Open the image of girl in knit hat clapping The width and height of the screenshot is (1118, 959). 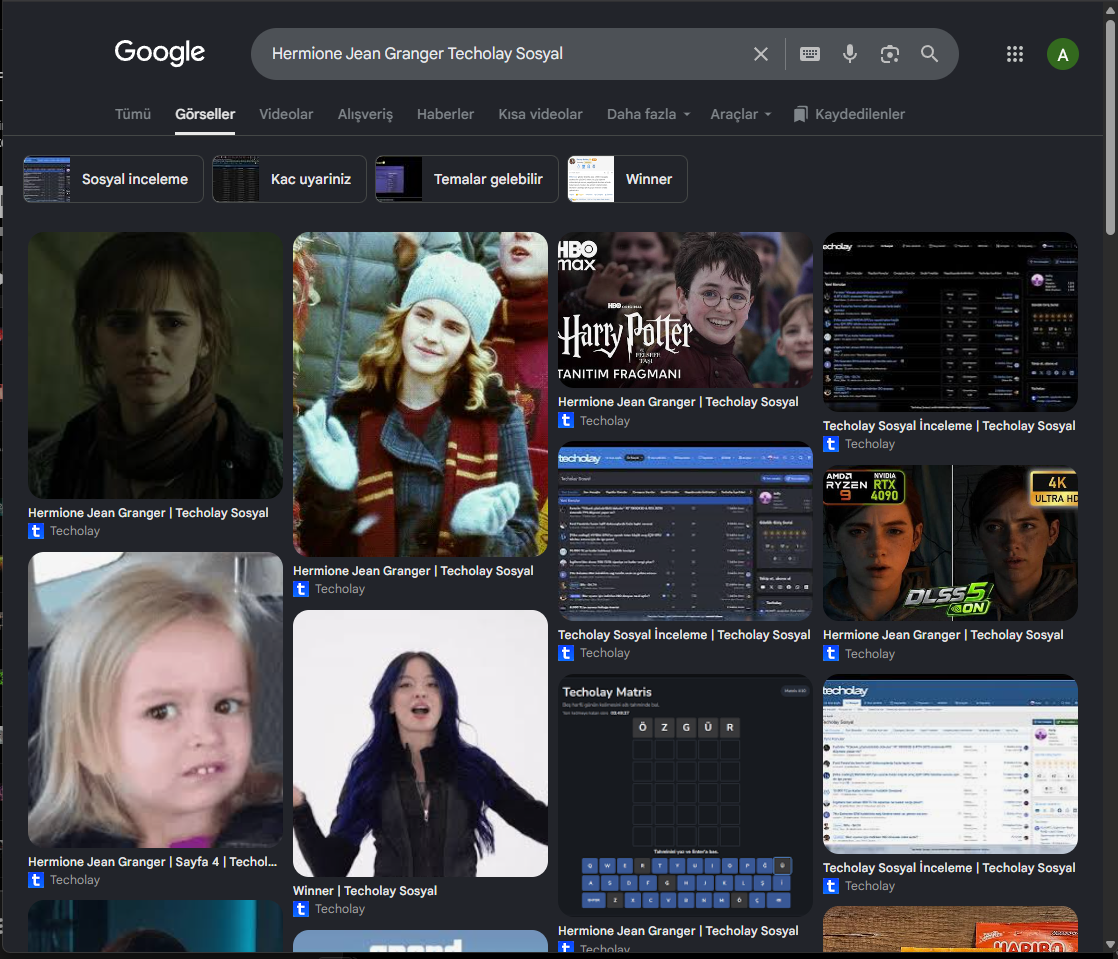pyautogui.click(x=421, y=394)
